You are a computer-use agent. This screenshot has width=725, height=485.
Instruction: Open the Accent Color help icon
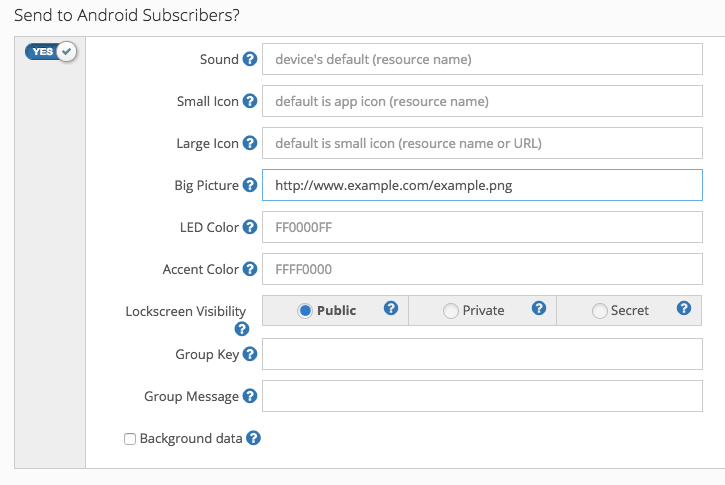tap(250, 269)
